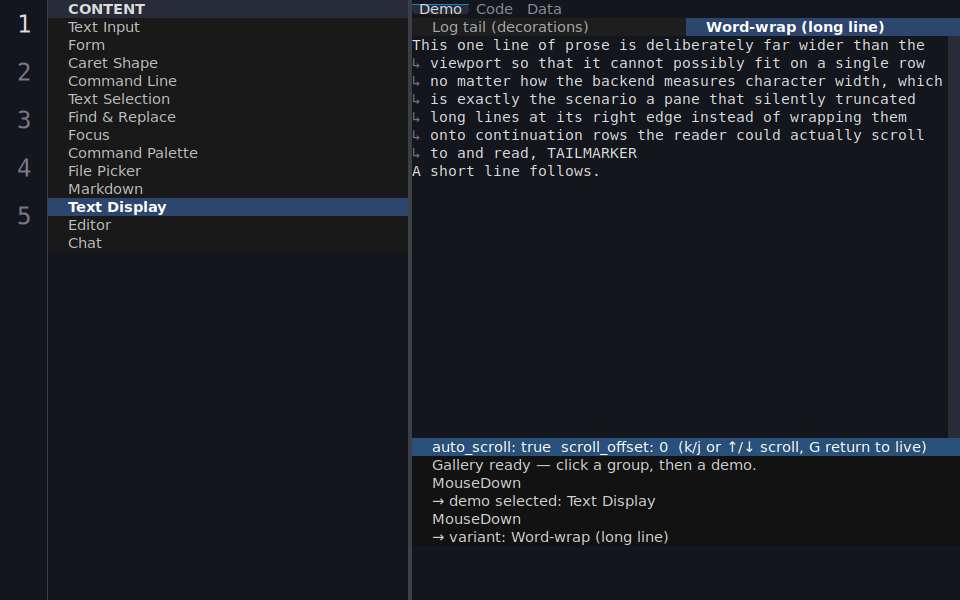Select group 5 in the left rail

[24, 215]
